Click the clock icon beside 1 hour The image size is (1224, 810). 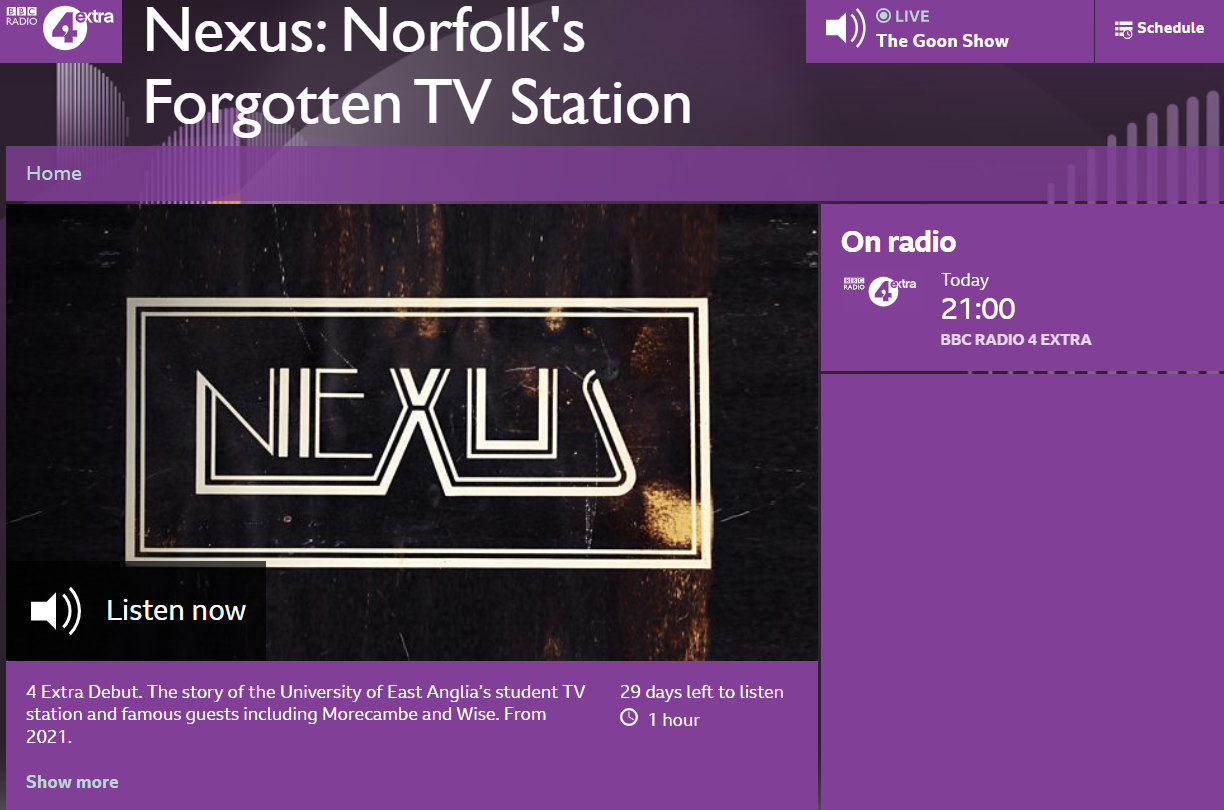(629, 718)
